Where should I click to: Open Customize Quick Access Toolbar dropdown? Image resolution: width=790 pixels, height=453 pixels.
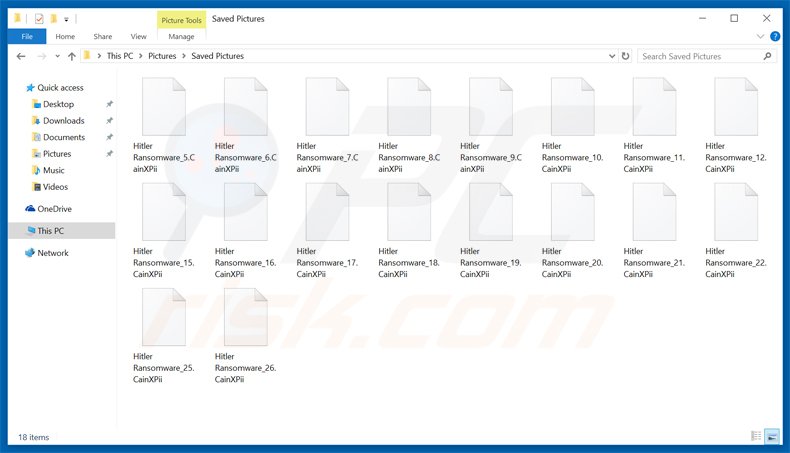click(66, 18)
